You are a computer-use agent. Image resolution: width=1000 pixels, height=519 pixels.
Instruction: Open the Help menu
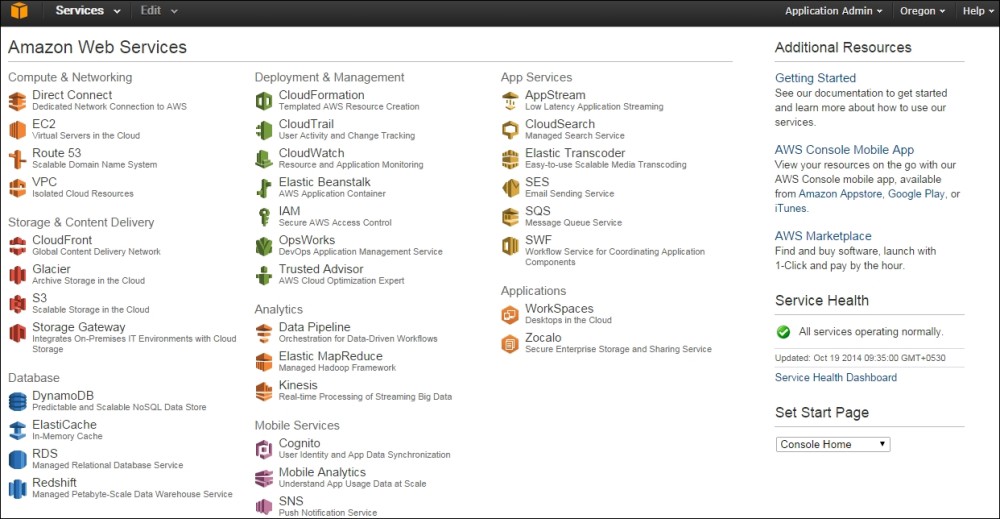click(978, 11)
